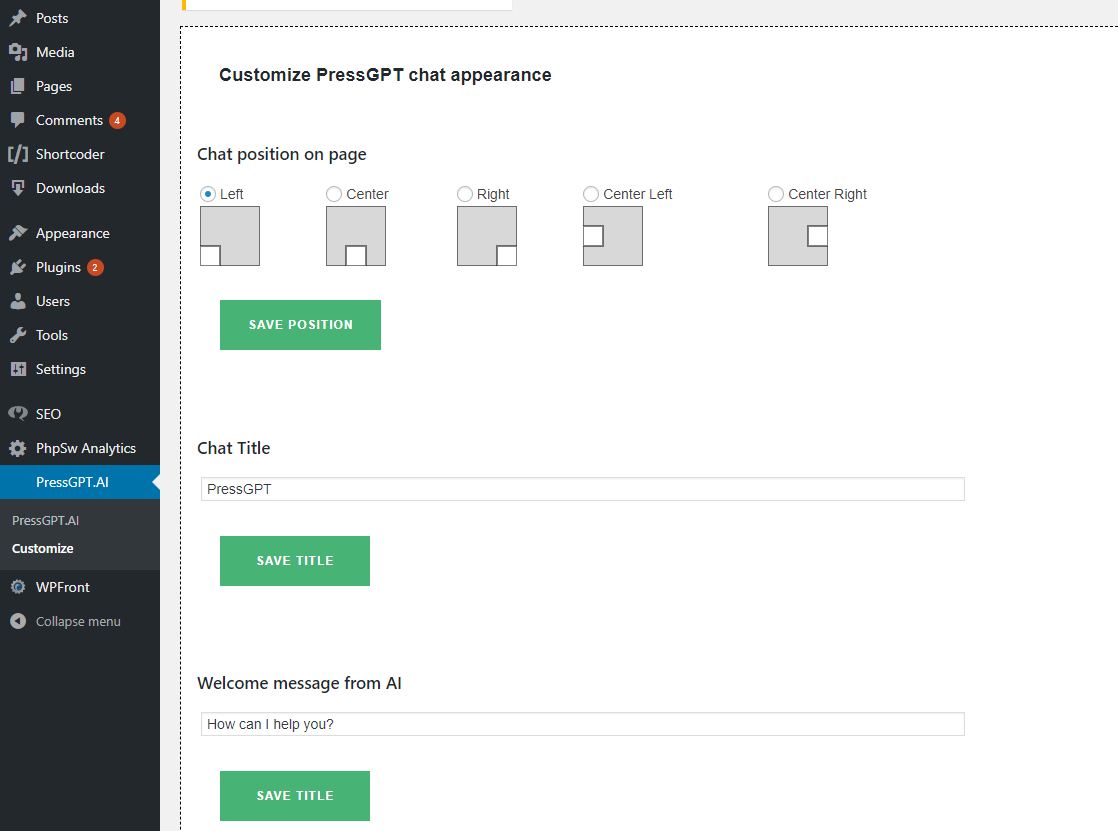Open the Customize submenu link
The image size is (1118, 831).
tap(43, 549)
